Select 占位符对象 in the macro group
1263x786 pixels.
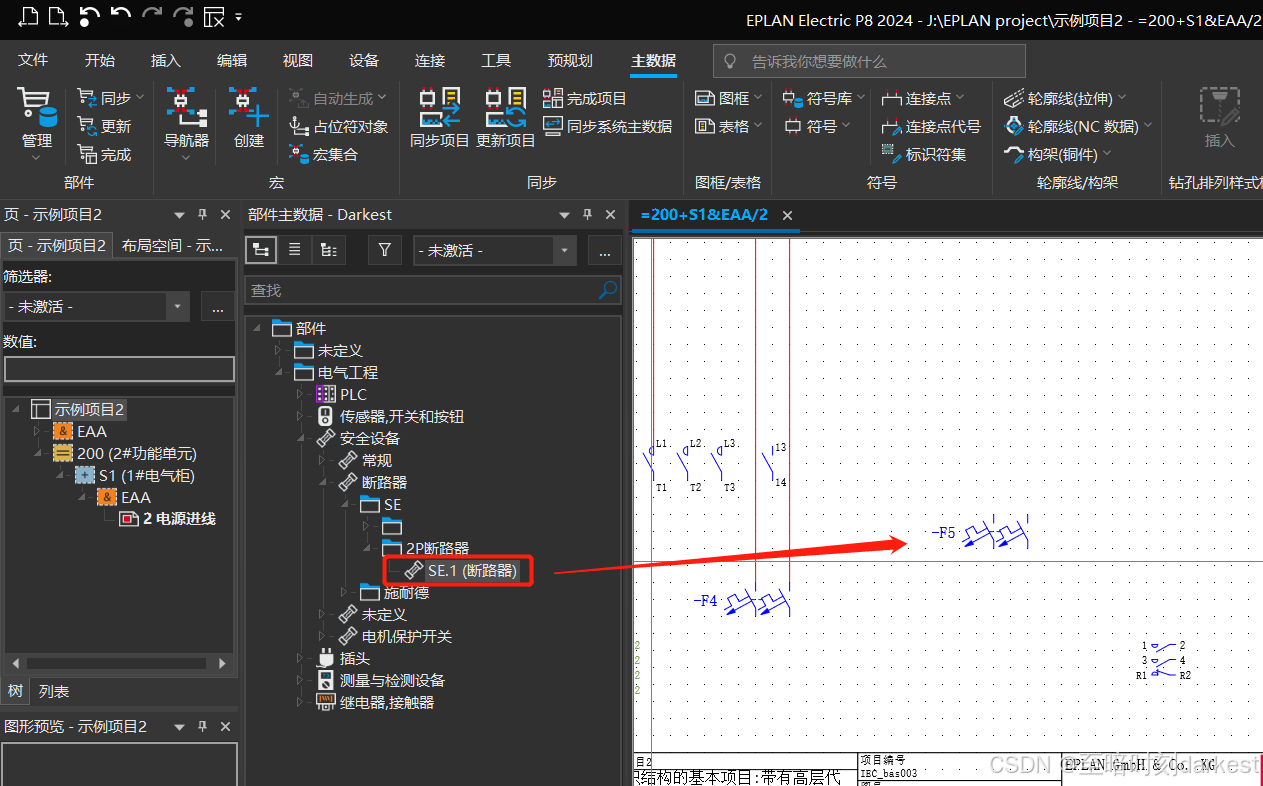coord(338,126)
